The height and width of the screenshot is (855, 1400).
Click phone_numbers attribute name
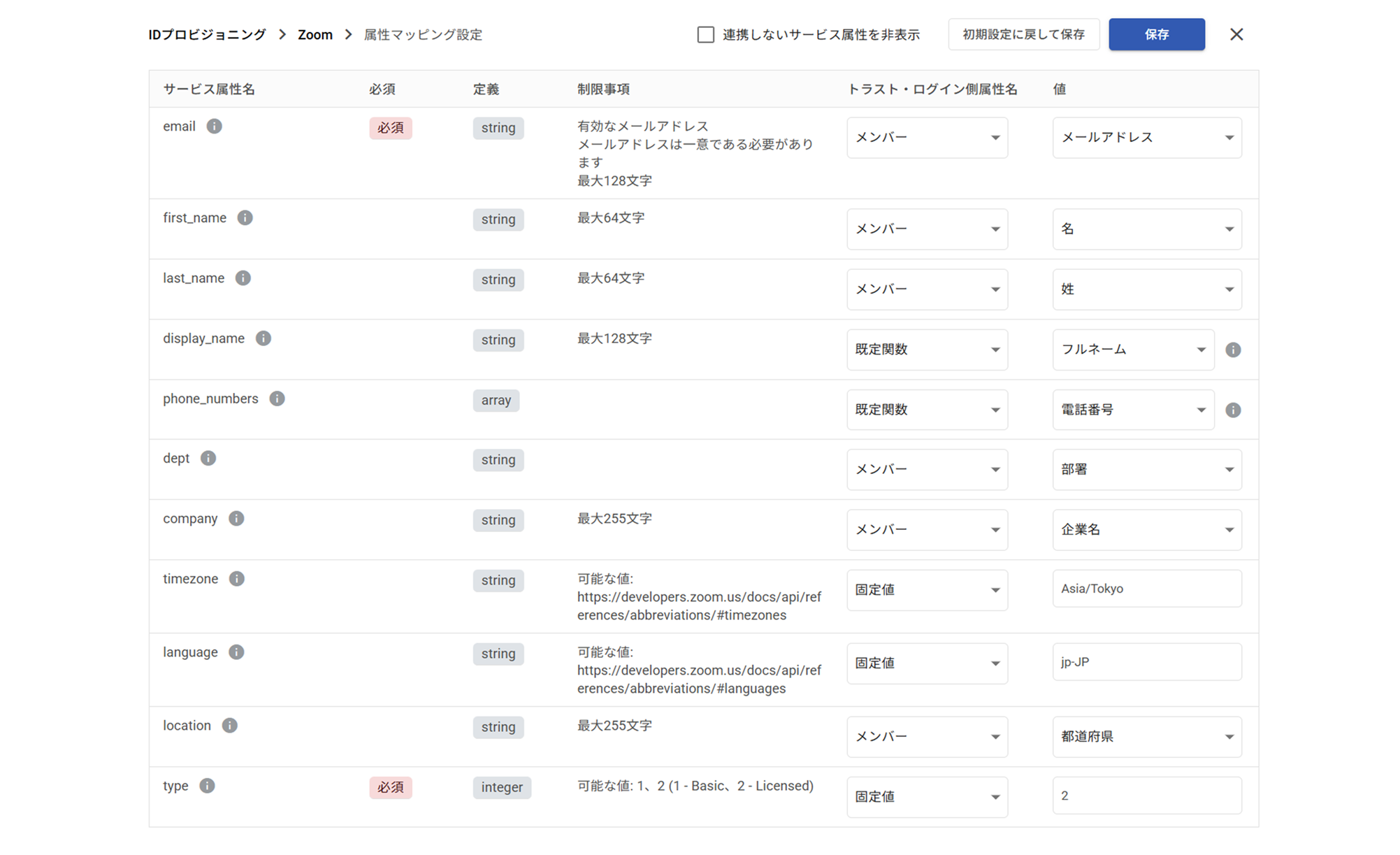pyautogui.click(x=210, y=398)
